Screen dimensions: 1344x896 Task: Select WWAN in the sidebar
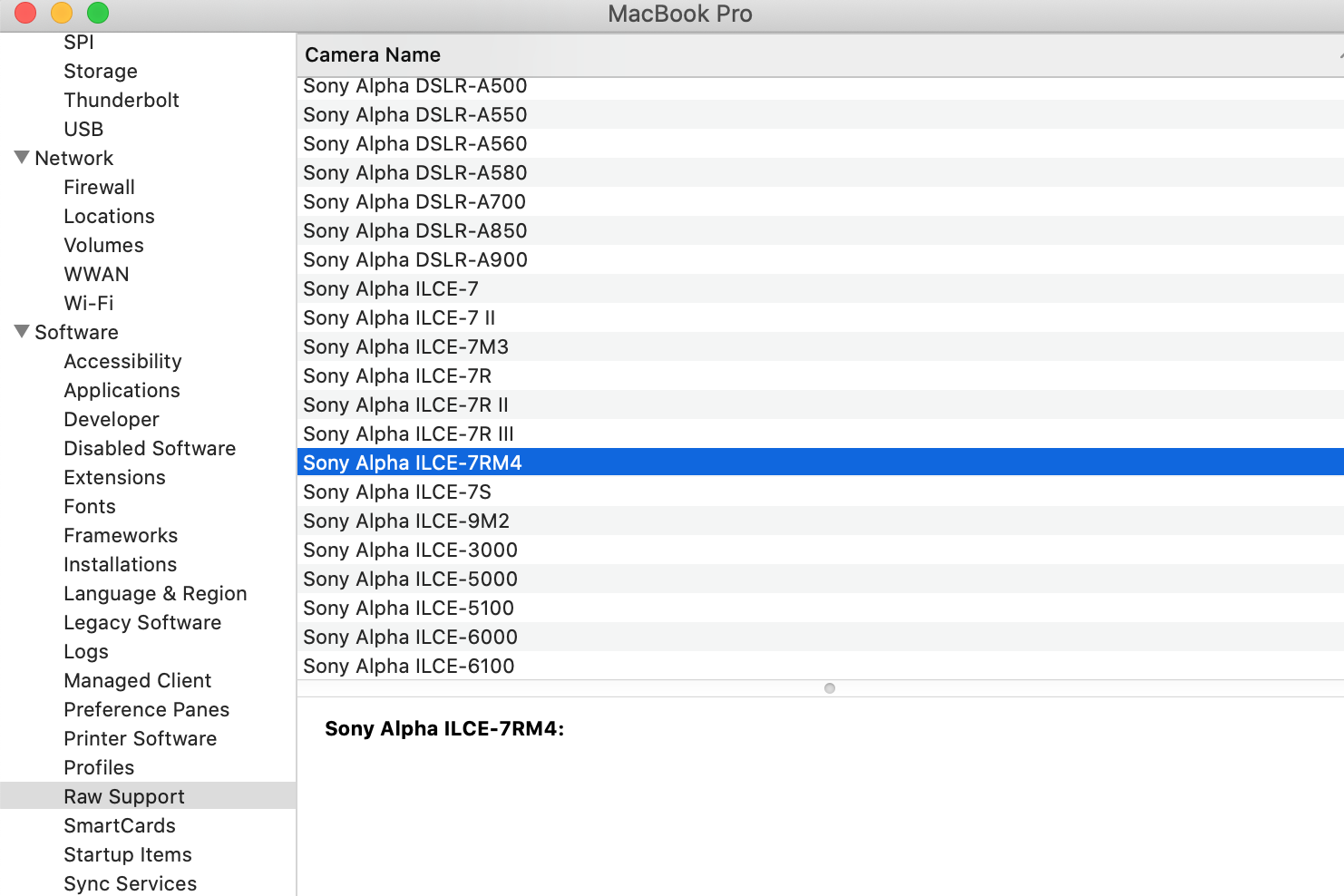click(96, 274)
